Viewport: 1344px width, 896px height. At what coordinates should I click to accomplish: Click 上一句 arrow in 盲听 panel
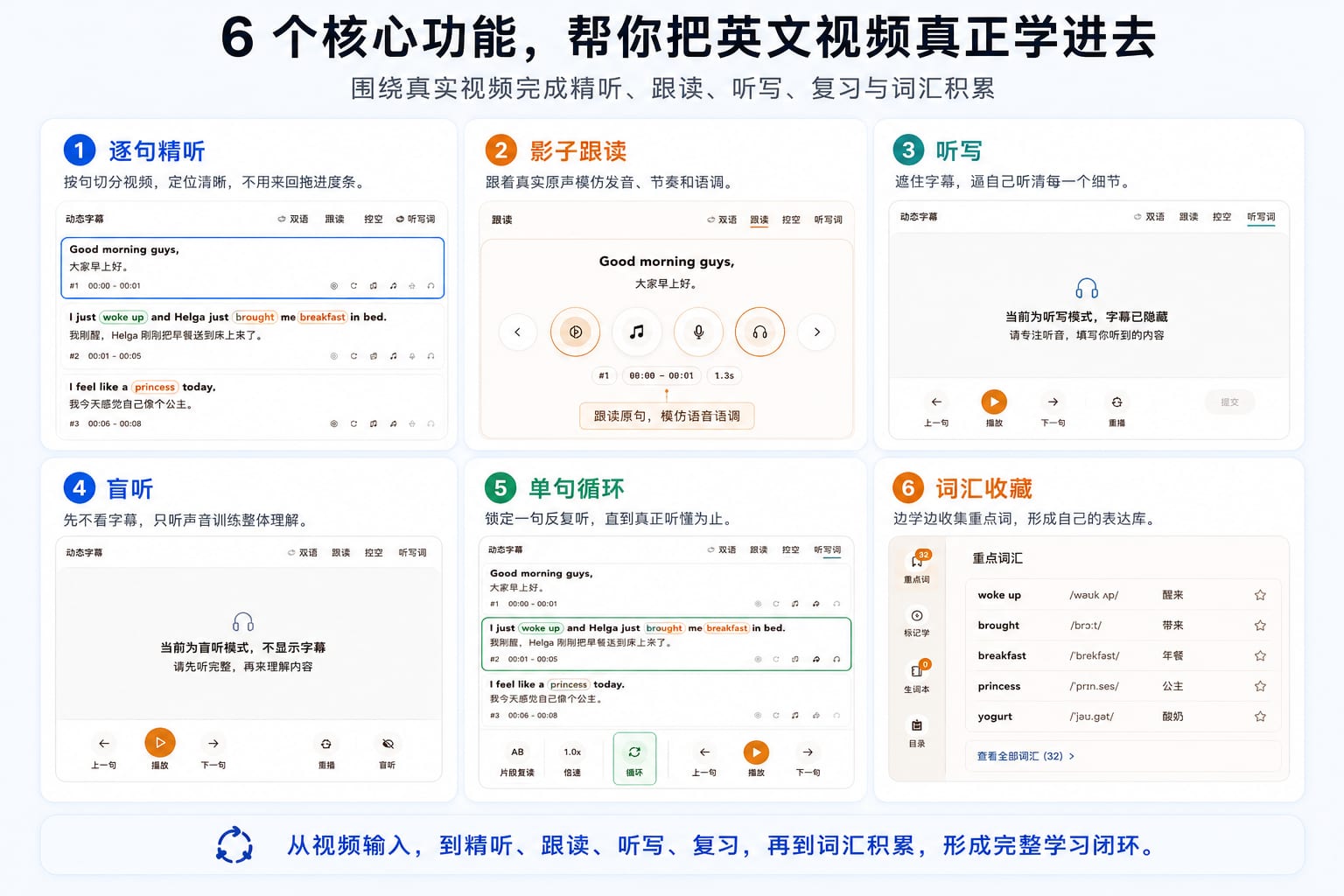pos(104,743)
